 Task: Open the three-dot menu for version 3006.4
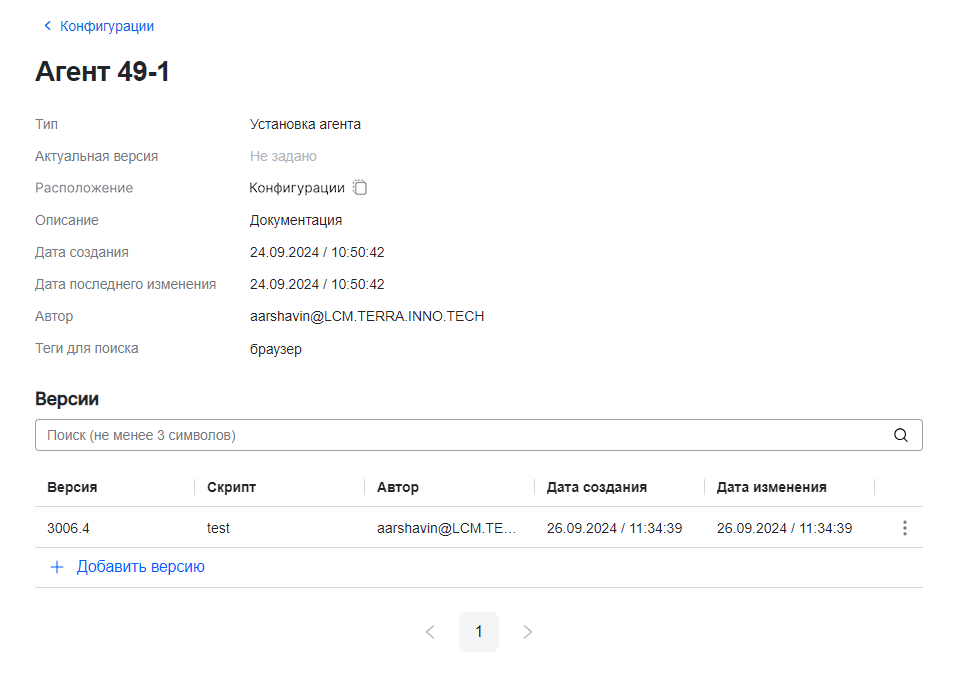click(x=904, y=527)
